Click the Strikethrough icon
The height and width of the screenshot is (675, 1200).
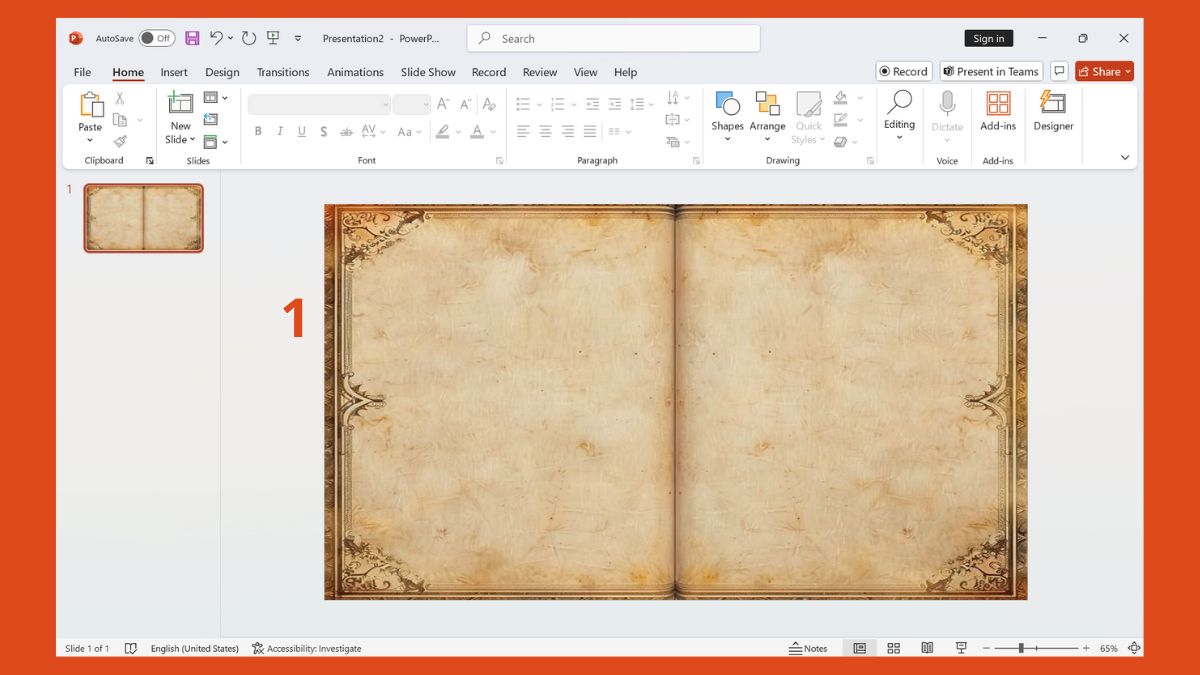pyautogui.click(x=323, y=131)
